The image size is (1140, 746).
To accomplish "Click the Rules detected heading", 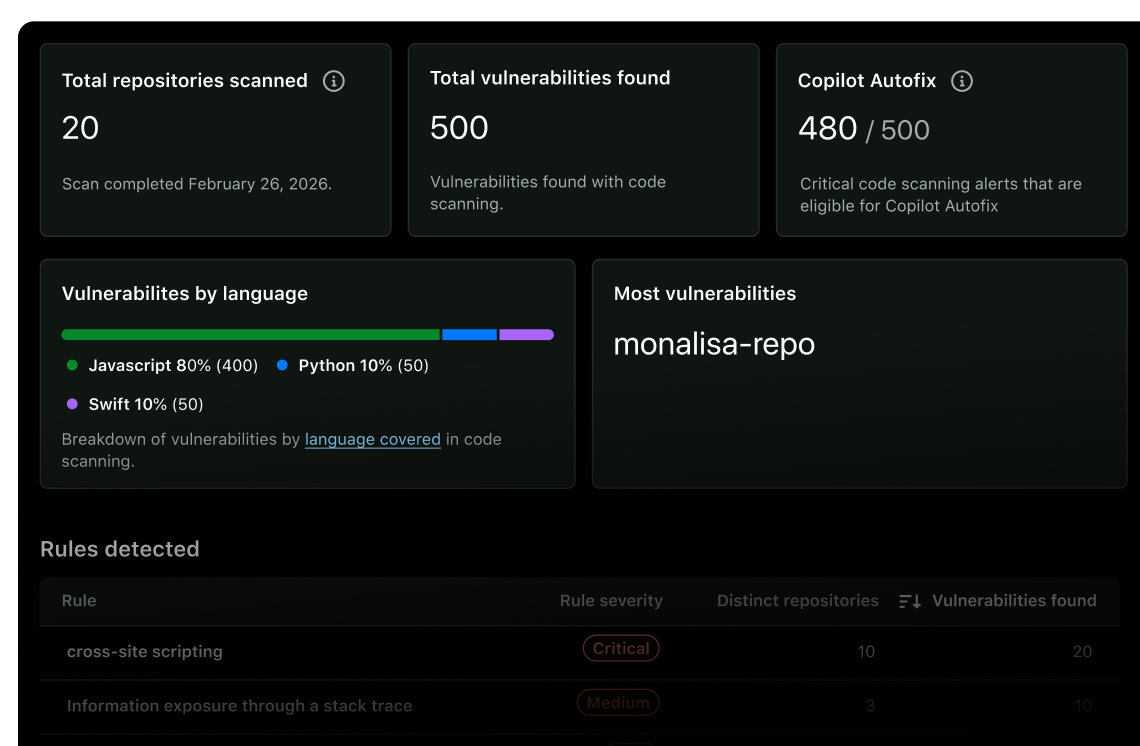I will (x=120, y=549).
